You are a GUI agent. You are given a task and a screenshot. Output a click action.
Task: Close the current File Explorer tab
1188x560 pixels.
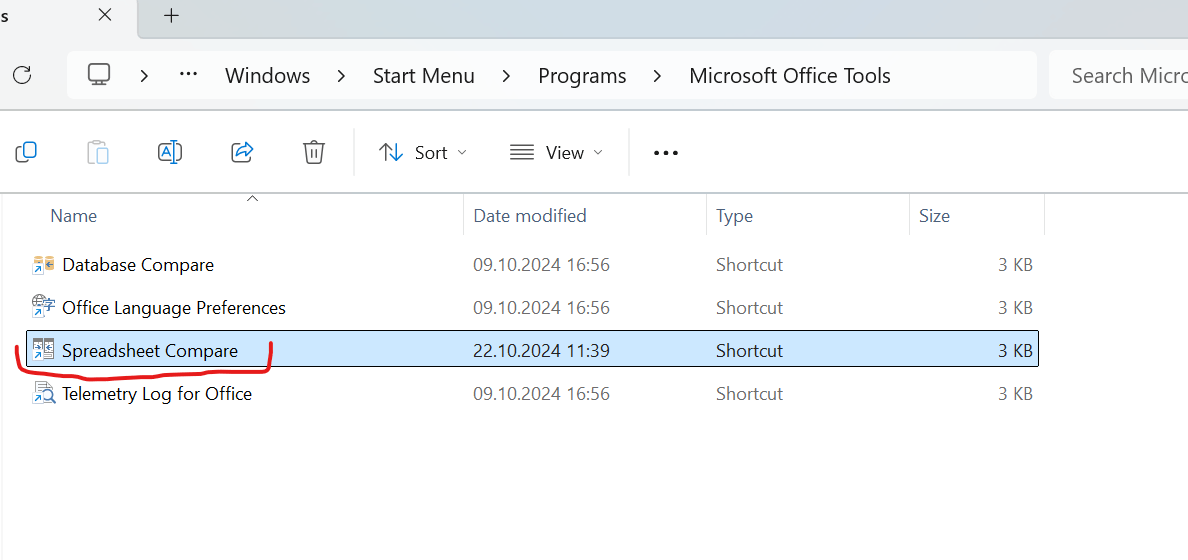tap(105, 15)
